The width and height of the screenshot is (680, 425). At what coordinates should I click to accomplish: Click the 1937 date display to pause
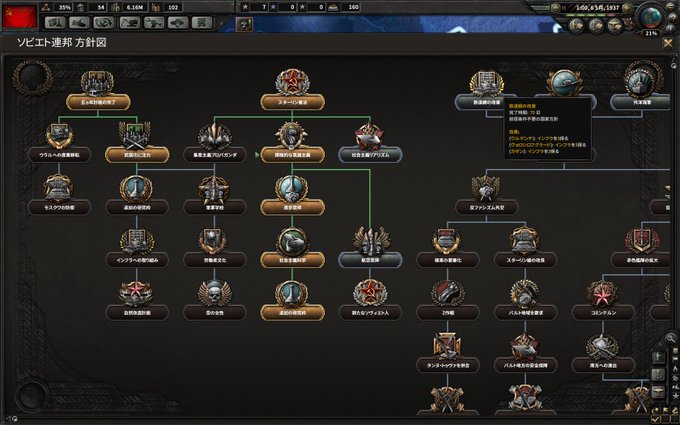coord(597,8)
